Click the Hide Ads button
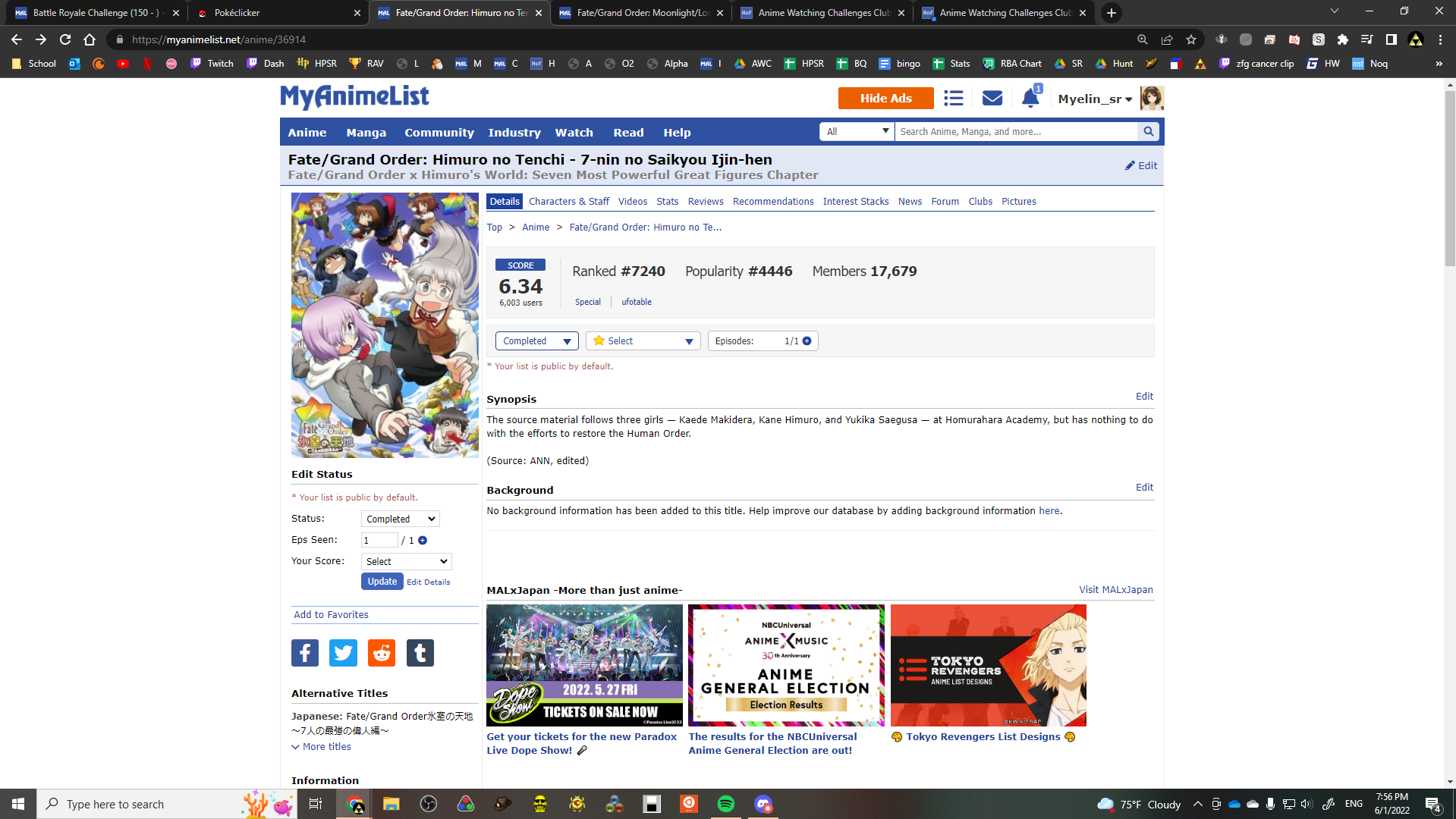This screenshot has height=819, width=1456. pyautogui.click(x=886, y=99)
